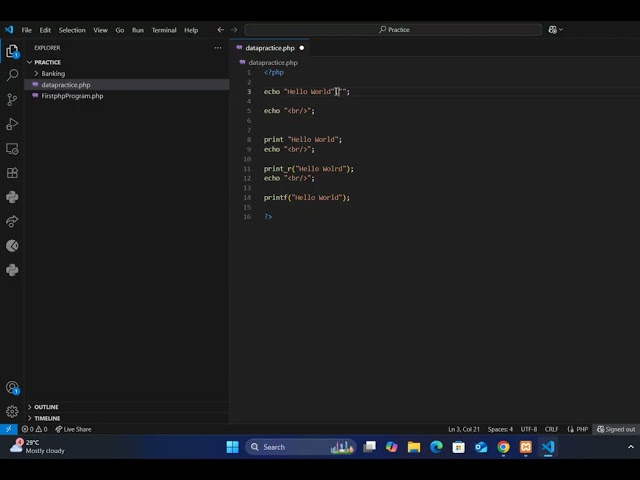Open the first Python icon in activity bar

coord(12,197)
